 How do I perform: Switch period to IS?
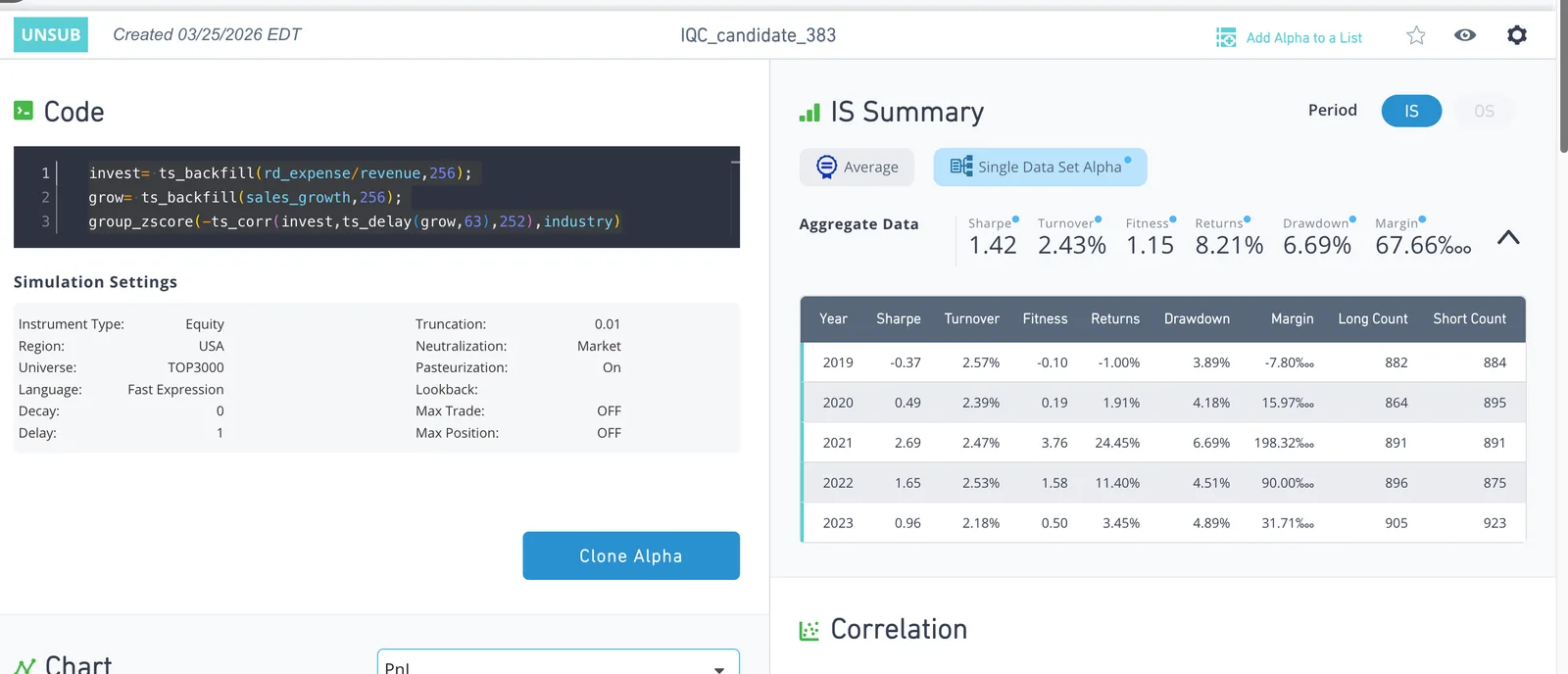click(1411, 111)
